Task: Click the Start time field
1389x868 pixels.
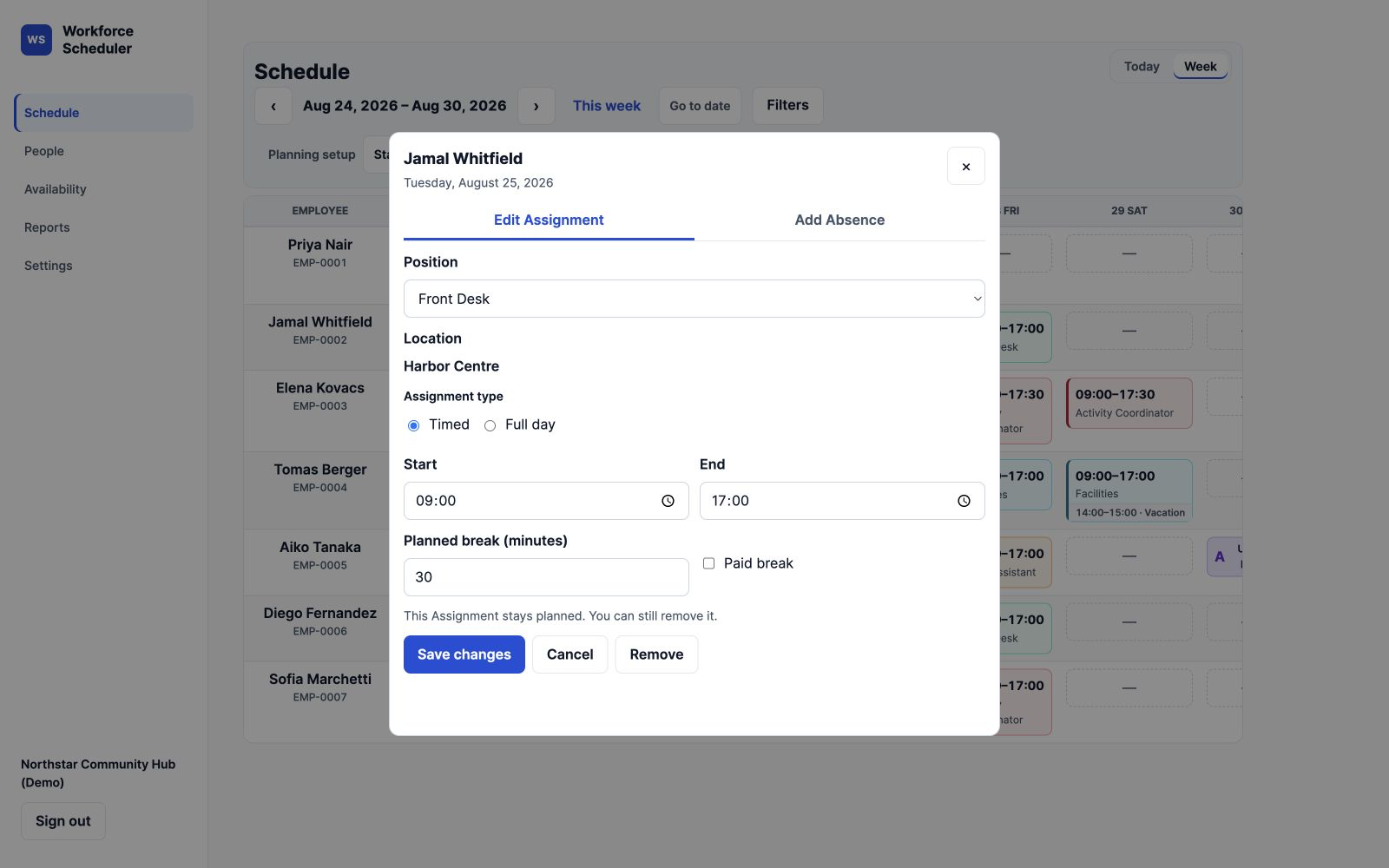Action: click(x=546, y=501)
